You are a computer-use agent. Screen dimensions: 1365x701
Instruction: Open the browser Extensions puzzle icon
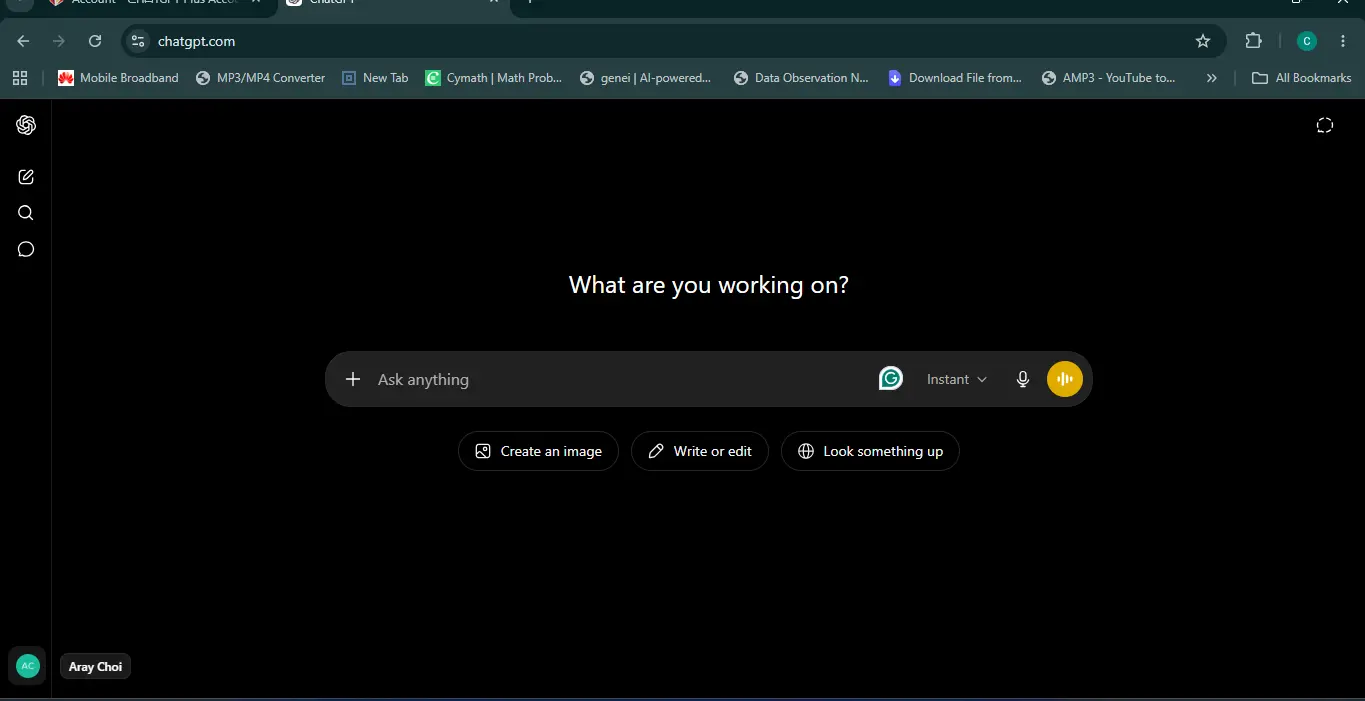pos(1253,41)
